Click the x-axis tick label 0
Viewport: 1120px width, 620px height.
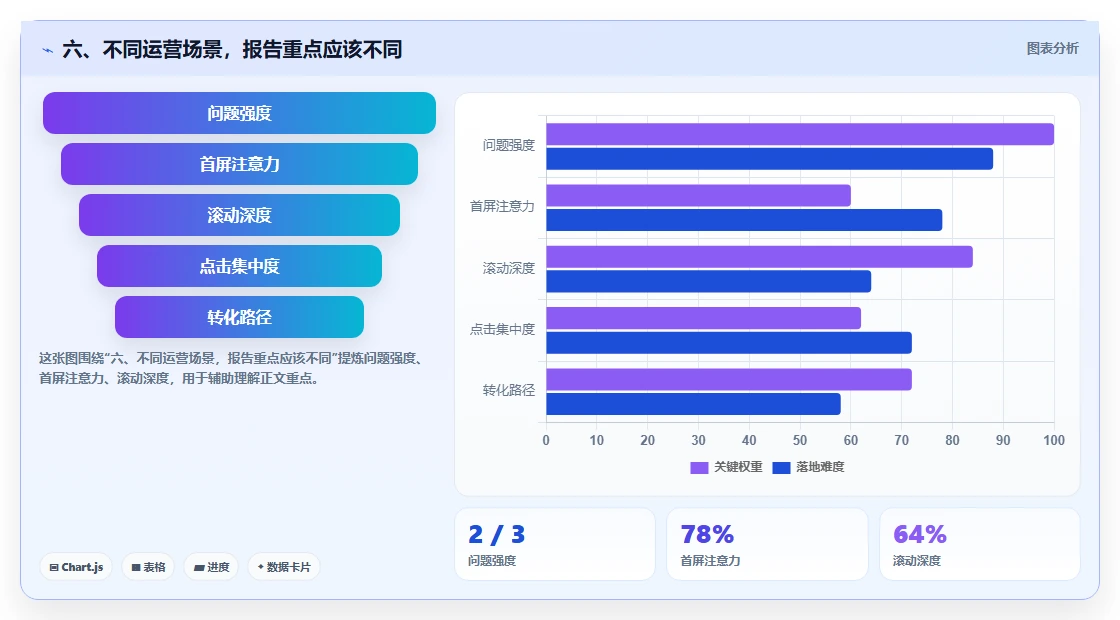coord(546,441)
